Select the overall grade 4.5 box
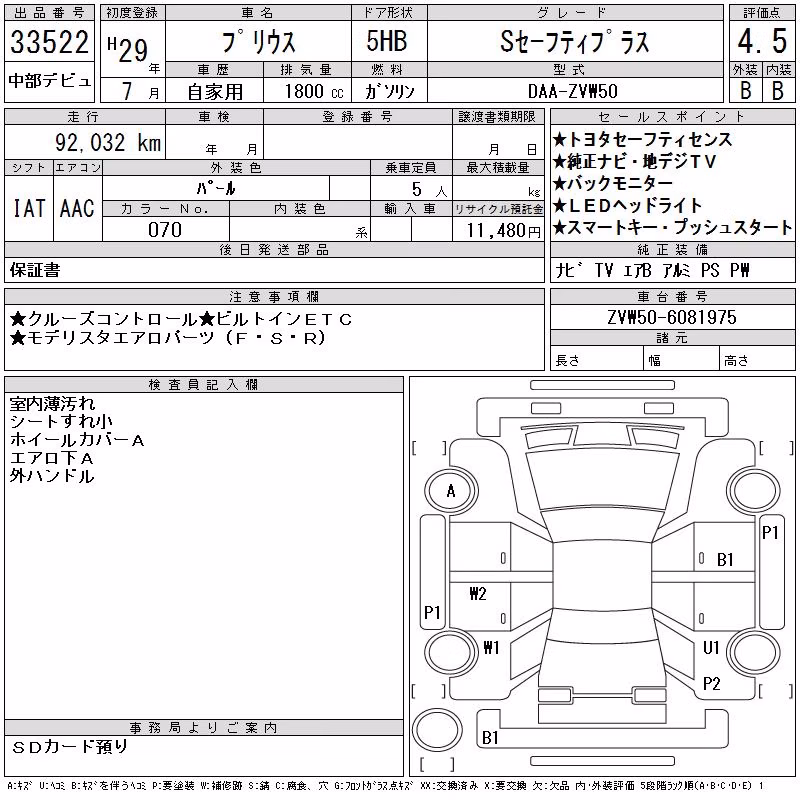800x800 pixels. [x=762, y=41]
